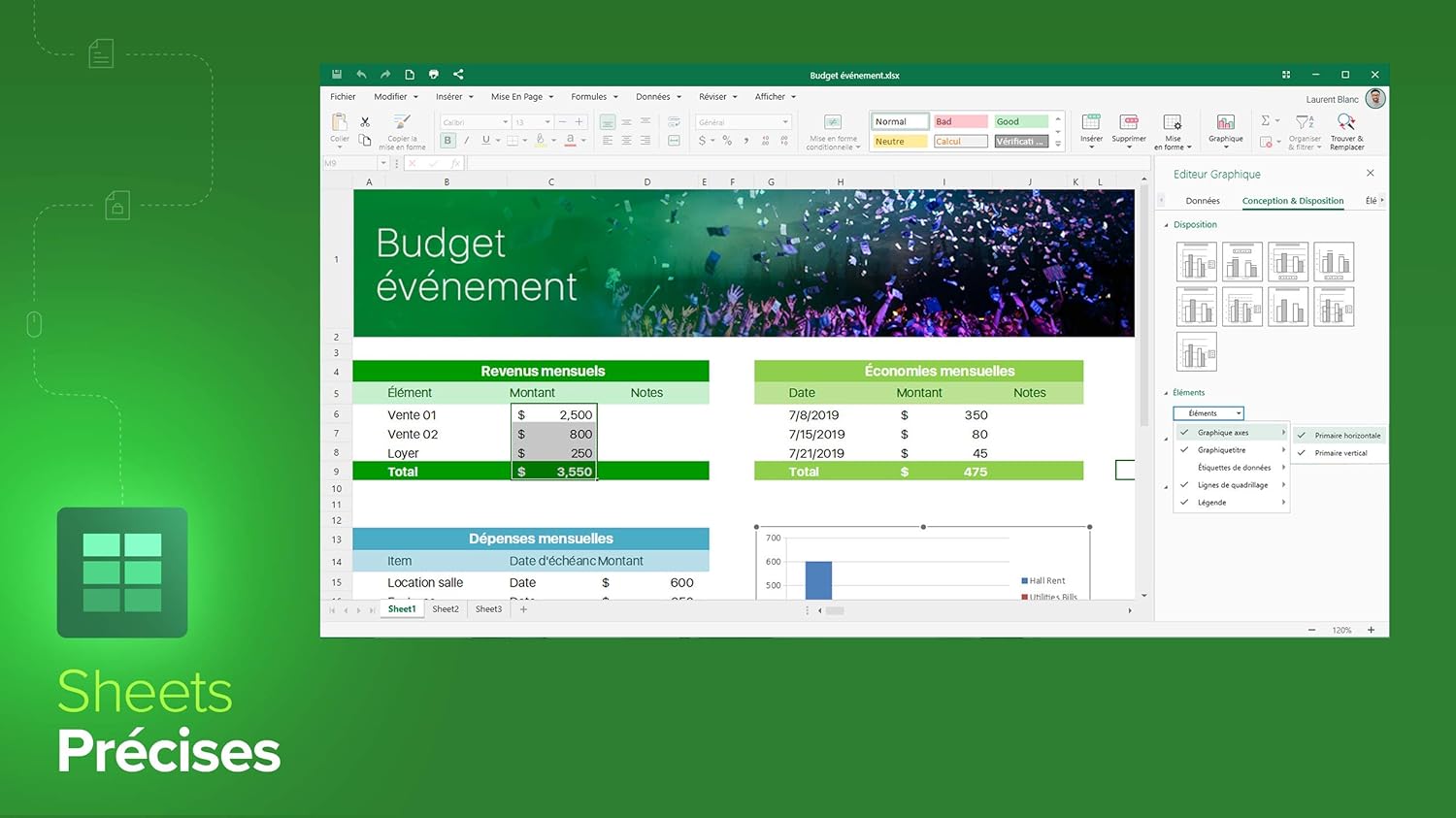Click the AutoSum sigma icon
The height and width of the screenshot is (818, 1456).
click(1266, 120)
